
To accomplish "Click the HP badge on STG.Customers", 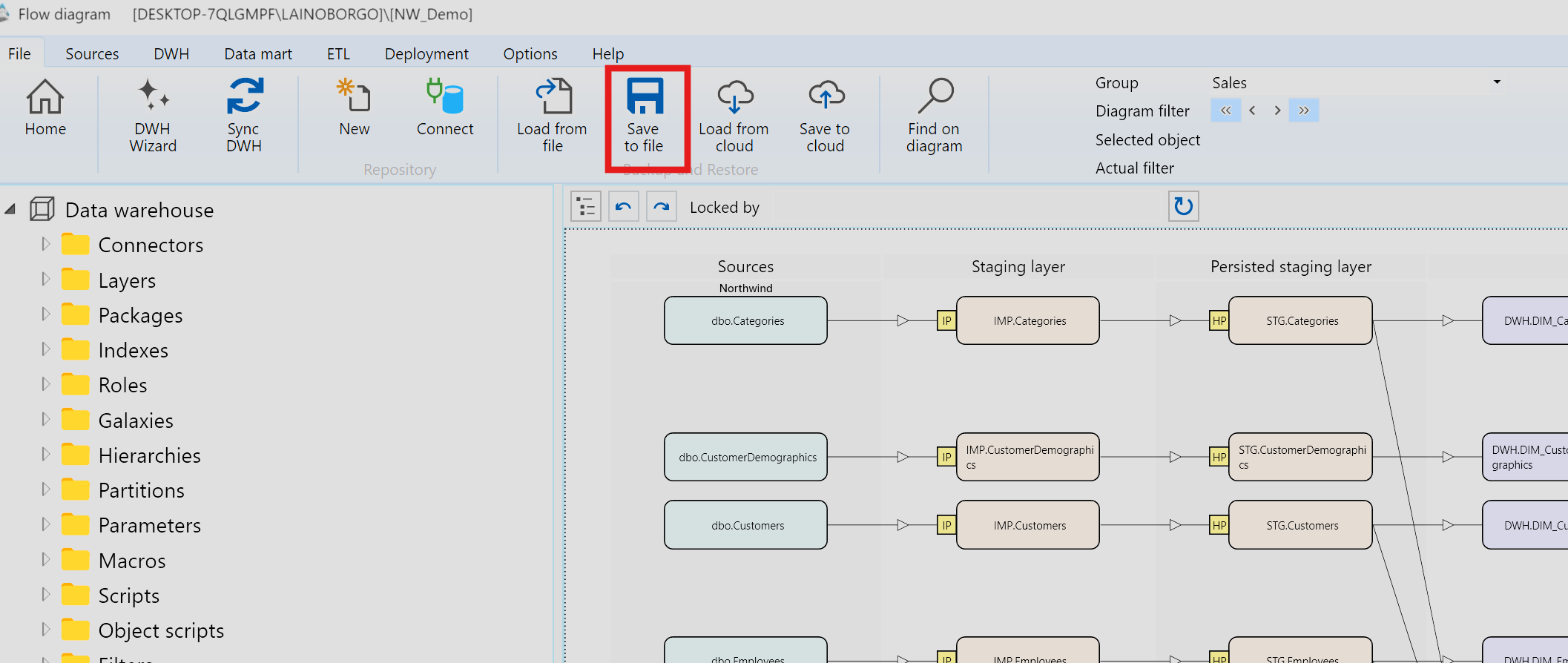I will pos(1219,525).
